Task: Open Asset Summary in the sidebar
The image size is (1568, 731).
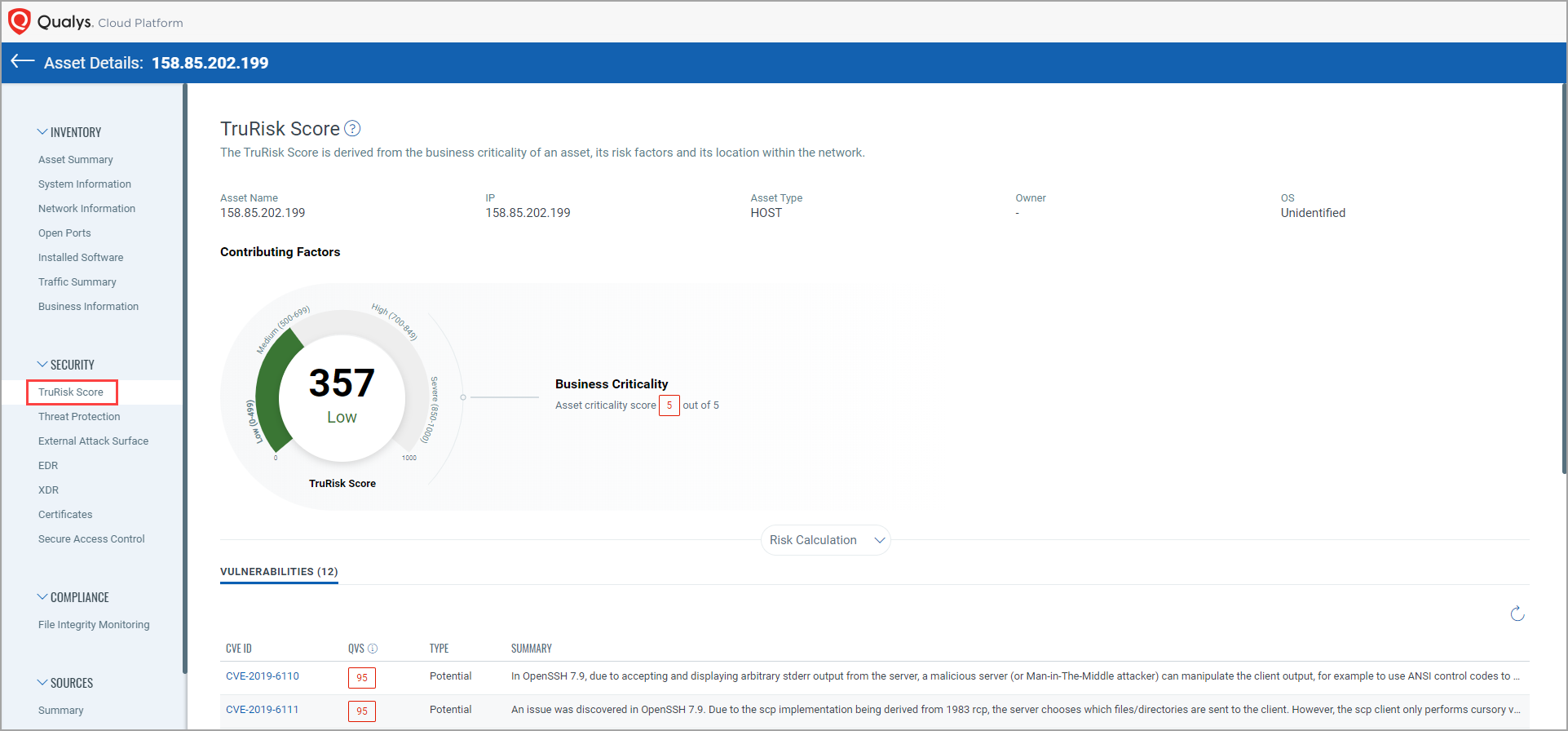Action: click(76, 160)
